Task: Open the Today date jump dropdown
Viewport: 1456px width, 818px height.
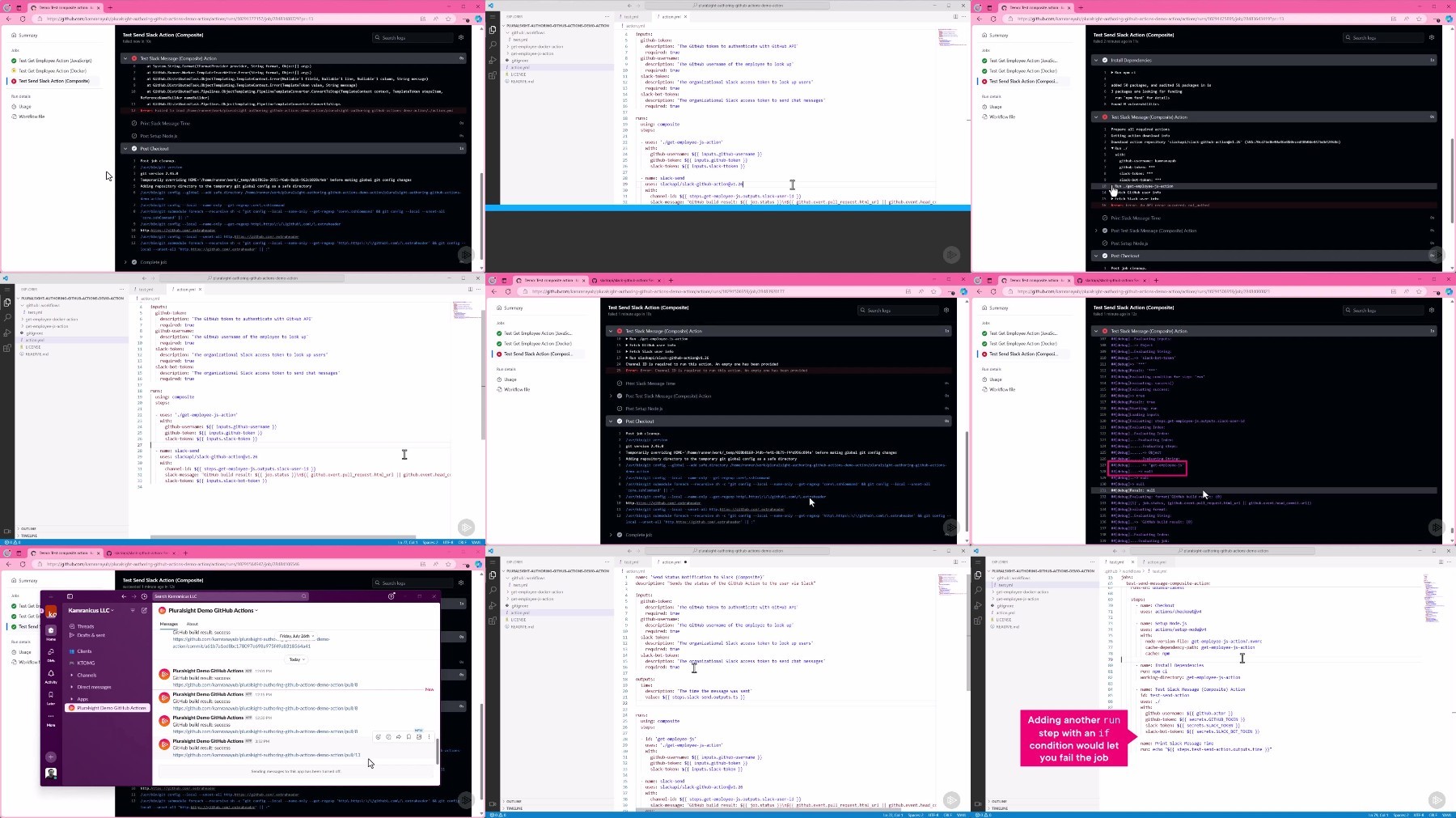Action: (296, 659)
